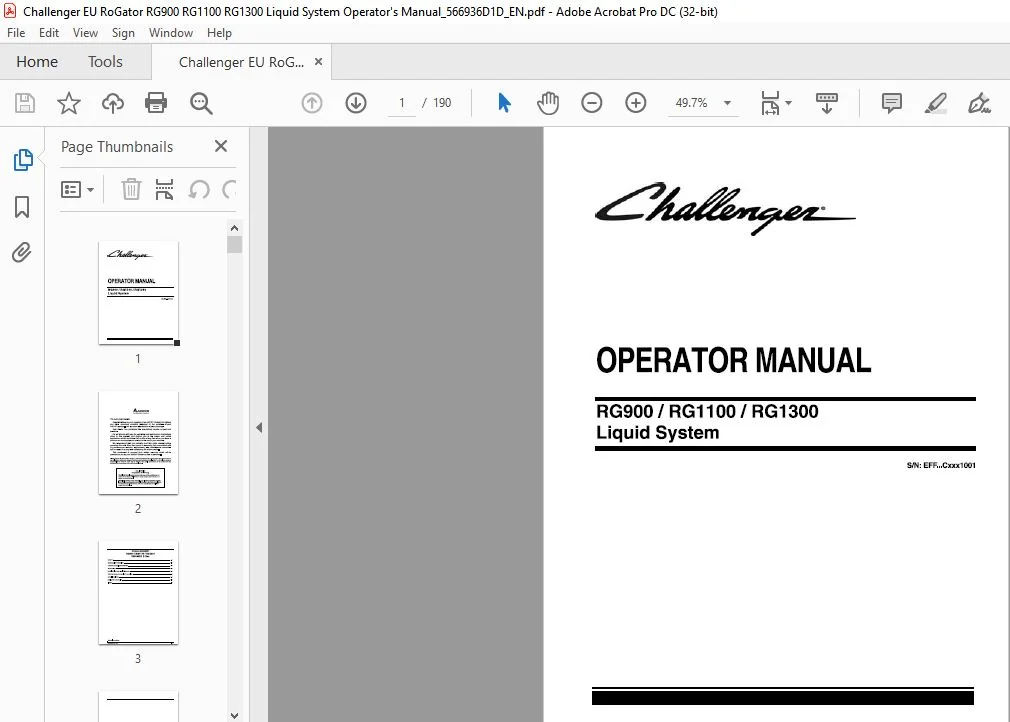Screen dimensions: 1010x722
Task: Click the RG900 / RG1100 / RG1300 text
Action: pos(707,411)
